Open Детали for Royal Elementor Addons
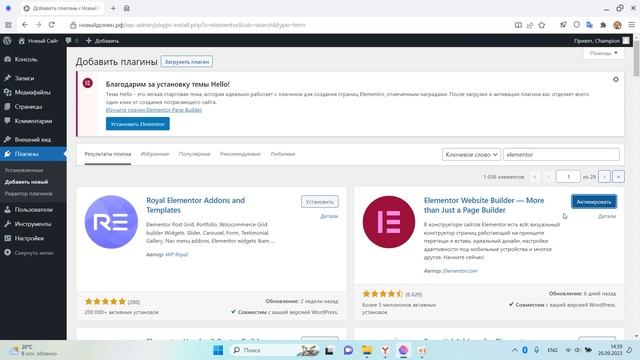 [x=329, y=216]
